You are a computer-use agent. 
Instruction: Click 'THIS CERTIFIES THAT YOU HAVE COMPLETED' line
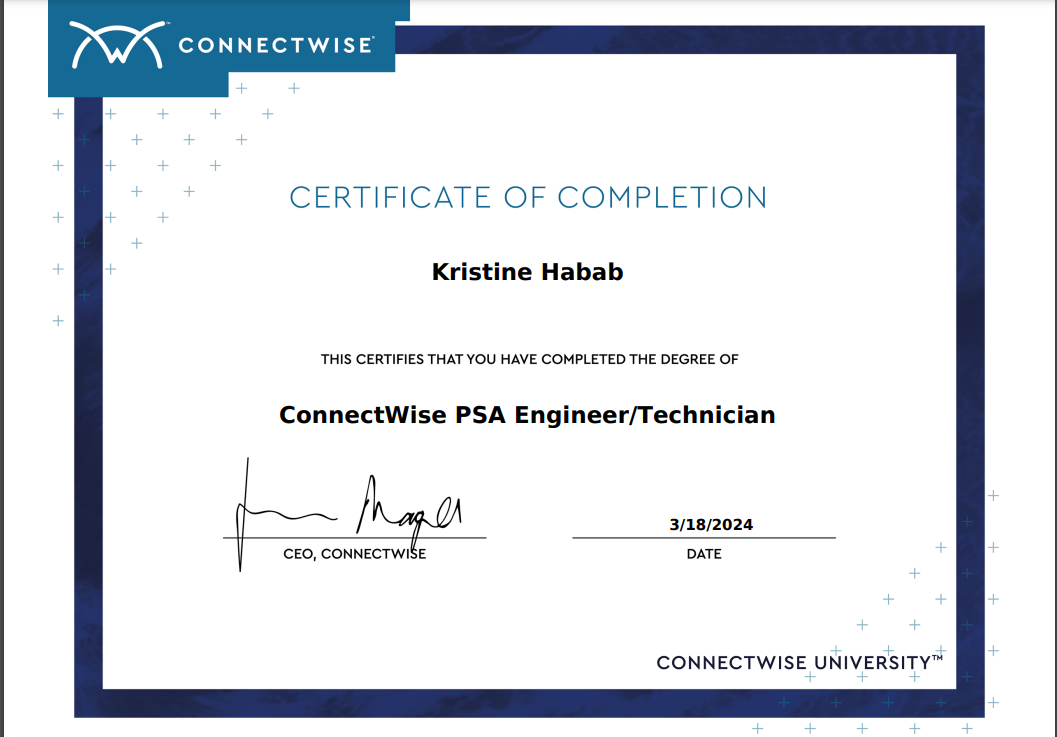click(x=529, y=359)
